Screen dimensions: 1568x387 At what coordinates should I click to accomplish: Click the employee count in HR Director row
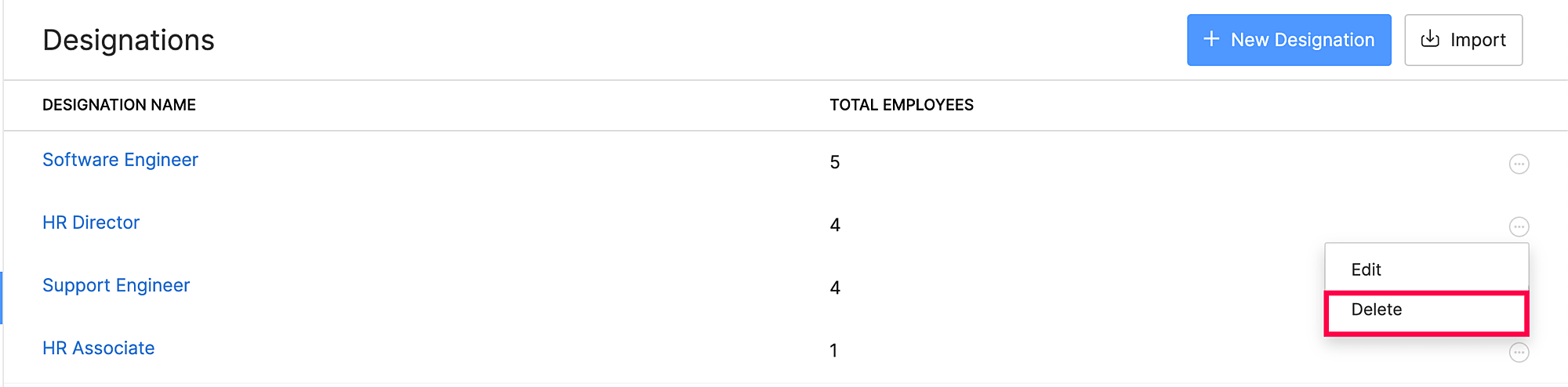tap(835, 225)
